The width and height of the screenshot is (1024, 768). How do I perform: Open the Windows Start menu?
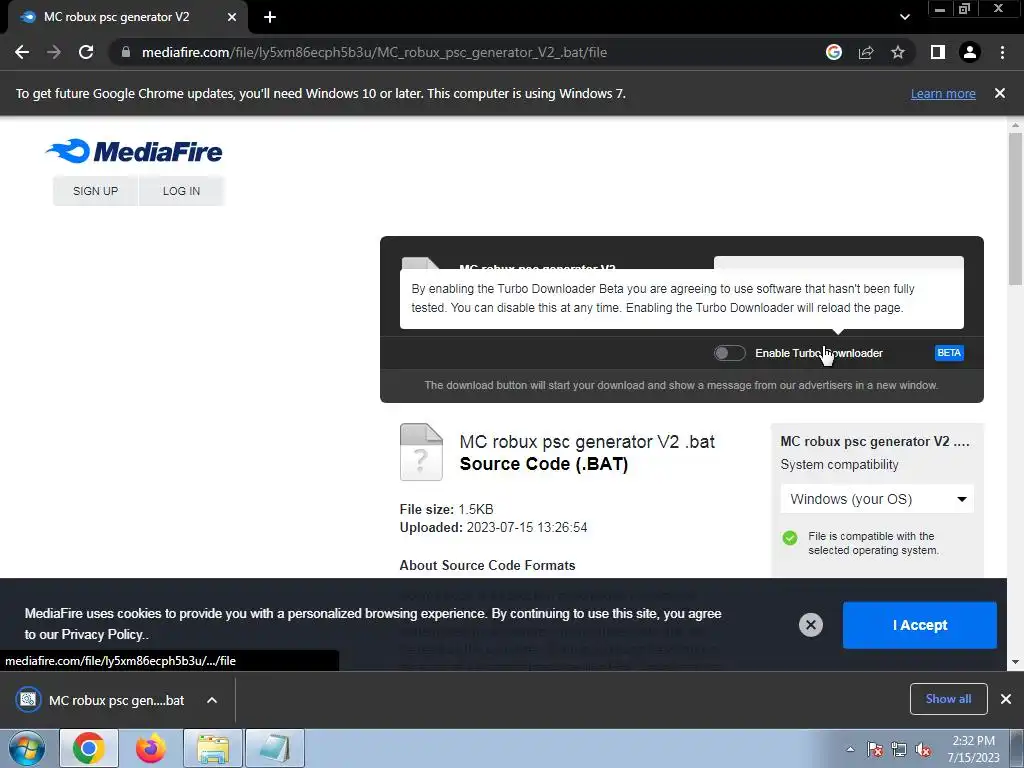26,748
